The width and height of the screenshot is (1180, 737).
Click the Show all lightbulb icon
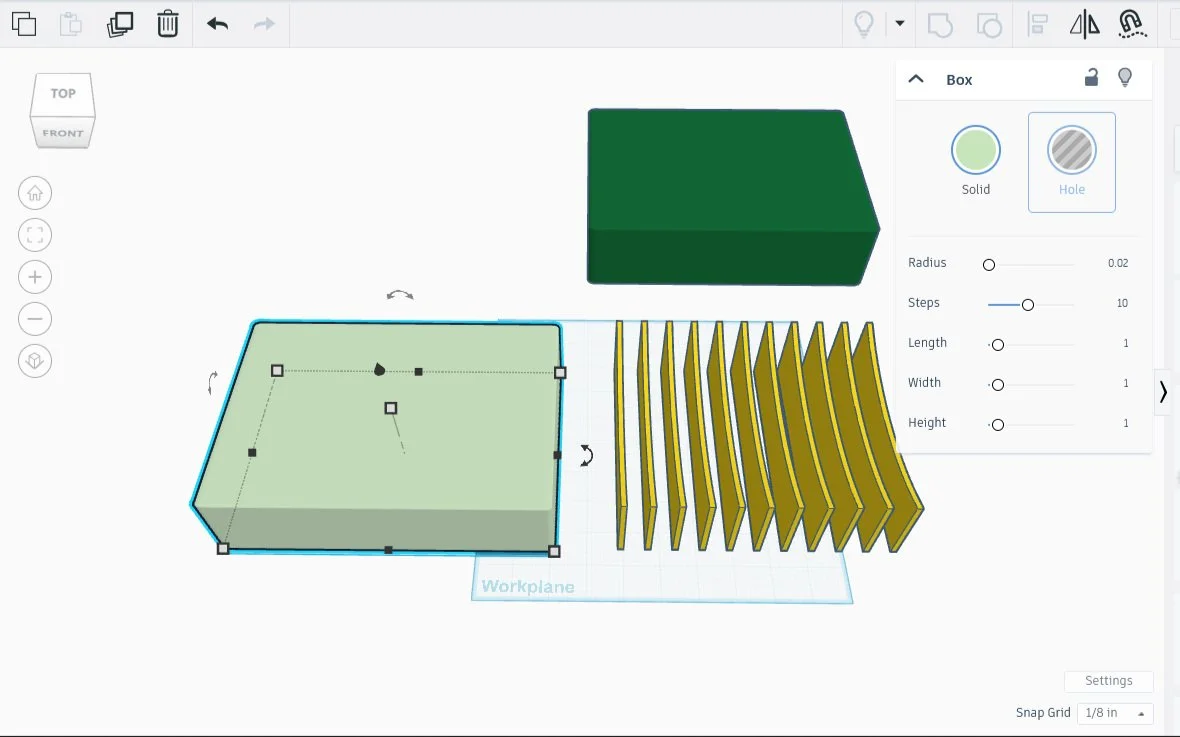(864, 24)
